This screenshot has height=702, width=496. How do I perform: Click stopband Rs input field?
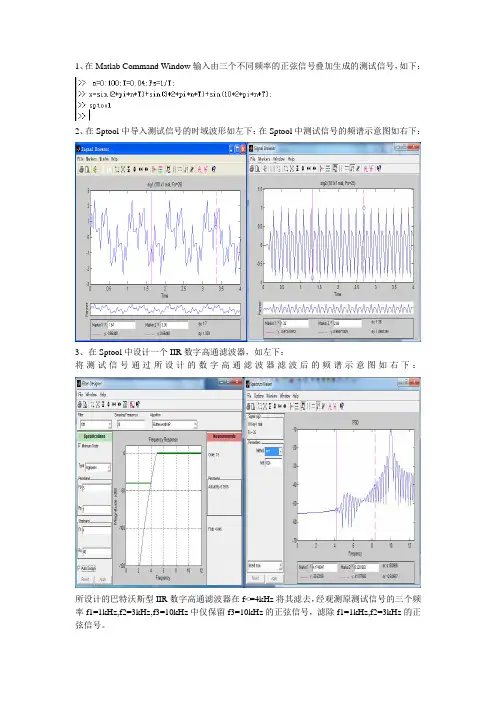coord(96,552)
